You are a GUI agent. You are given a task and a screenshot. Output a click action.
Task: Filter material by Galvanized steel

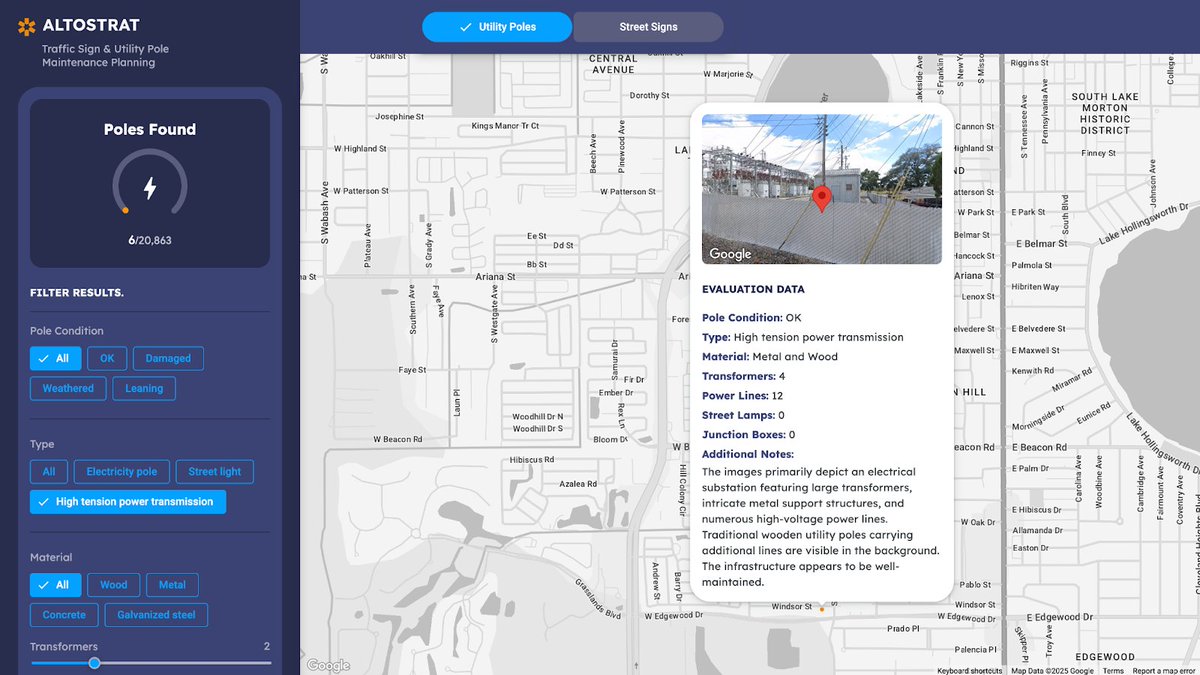[156, 614]
